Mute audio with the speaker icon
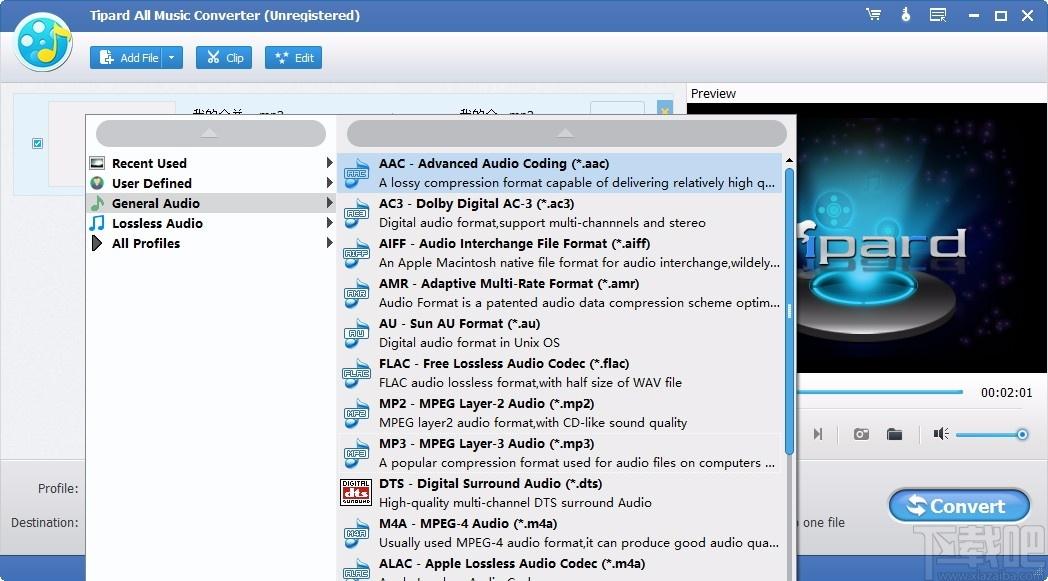This screenshot has width=1048, height=581. pyautogui.click(x=941, y=435)
